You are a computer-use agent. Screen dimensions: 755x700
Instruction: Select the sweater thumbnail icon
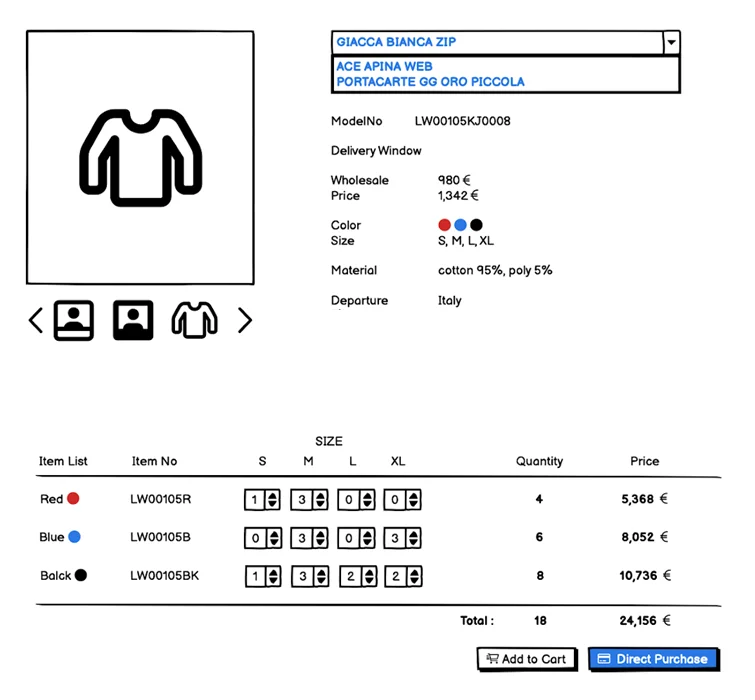pyautogui.click(x=194, y=321)
